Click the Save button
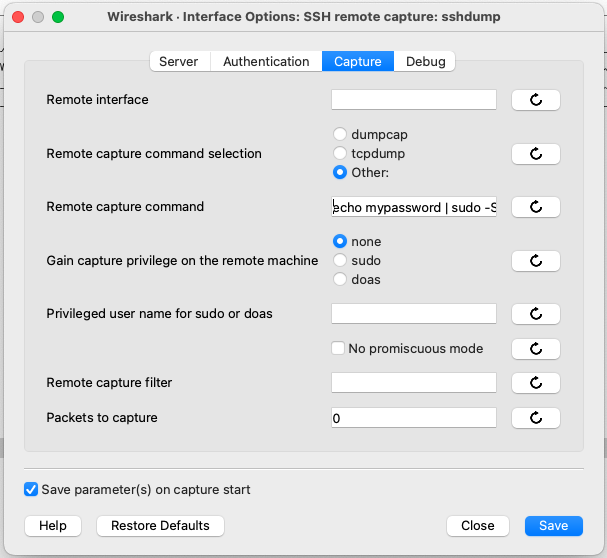This screenshot has height=558, width=607. (553, 525)
